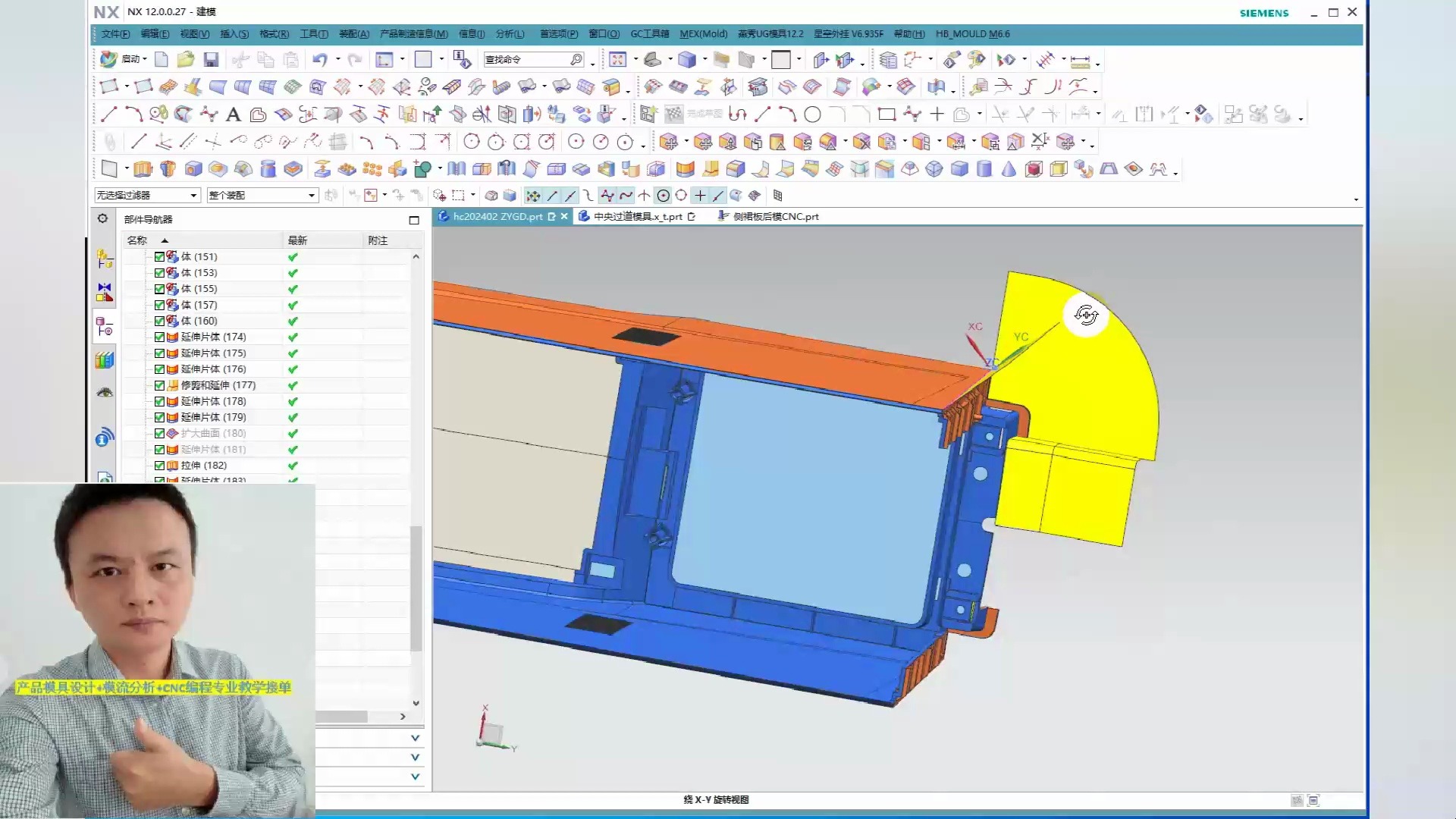The width and height of the screenshot is (1456, 819).
Task: Uncheck the 体 (151) feature checkbox
Action: pyautogui.click(x=159, y=256)
